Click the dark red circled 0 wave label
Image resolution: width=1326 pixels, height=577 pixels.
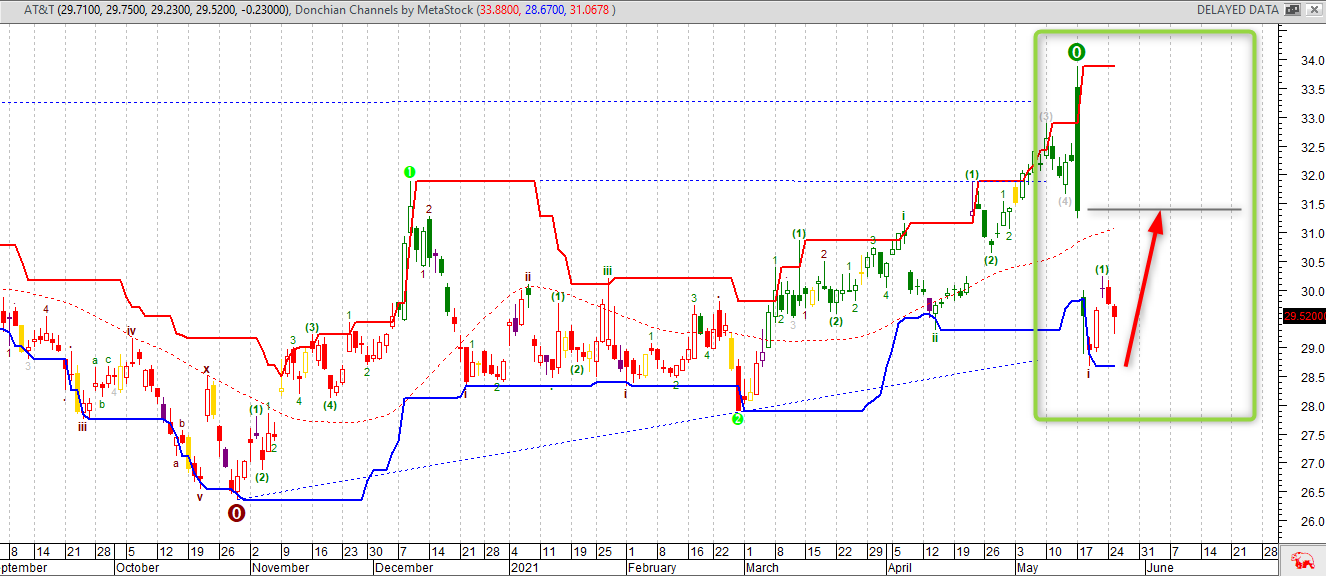(236, 513)
